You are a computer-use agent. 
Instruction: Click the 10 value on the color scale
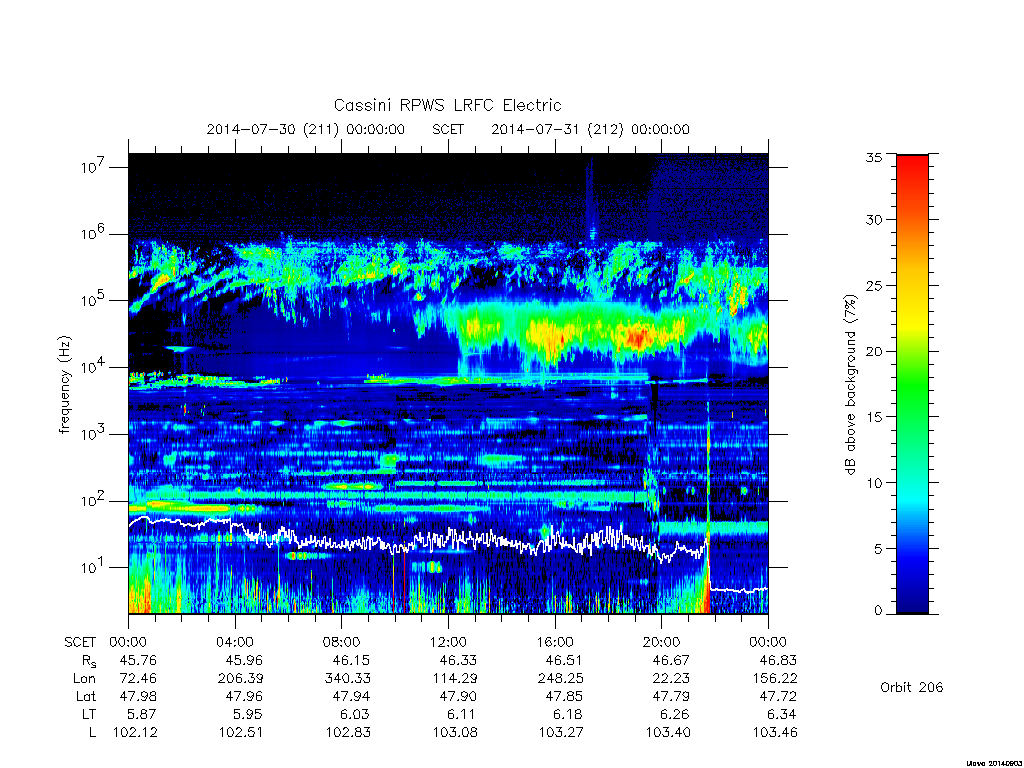(x=874, y=483)
